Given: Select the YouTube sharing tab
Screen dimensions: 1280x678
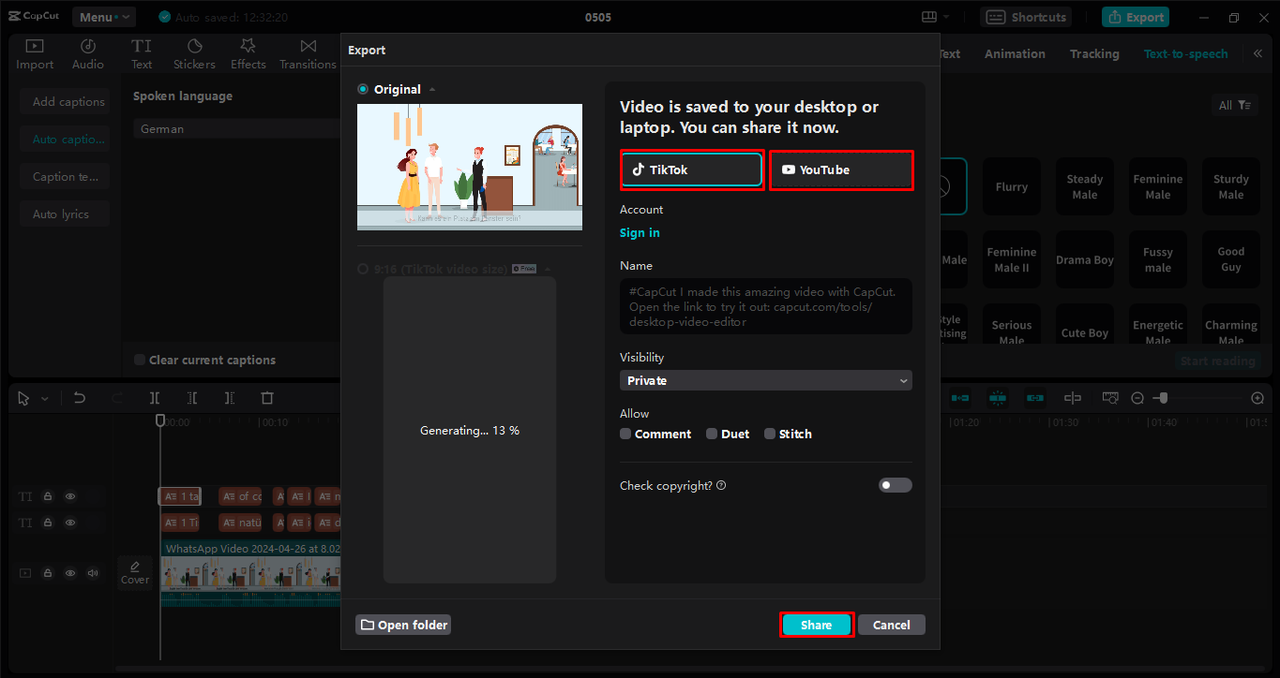Looking at the screenshot, I should pos(841,170).
